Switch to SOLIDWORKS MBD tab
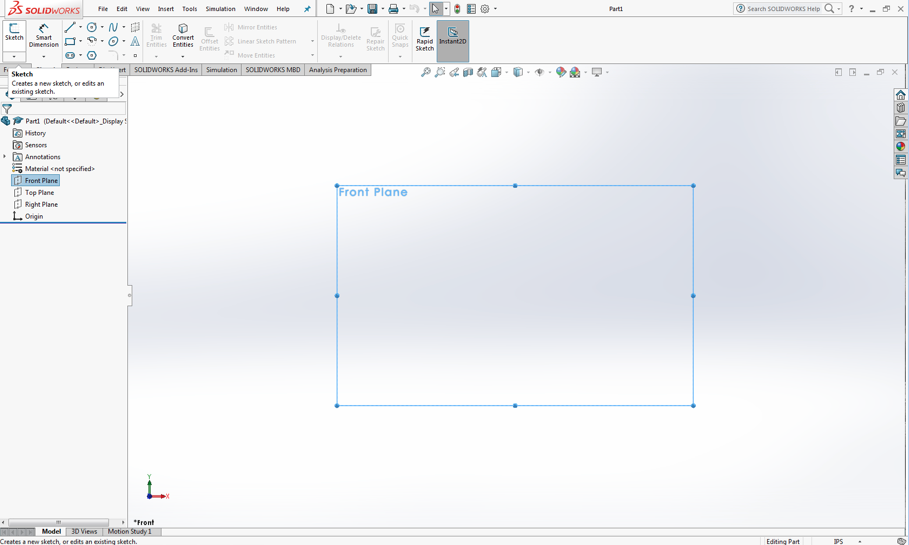This screenshot has width=909, height=545. point(272,70)
